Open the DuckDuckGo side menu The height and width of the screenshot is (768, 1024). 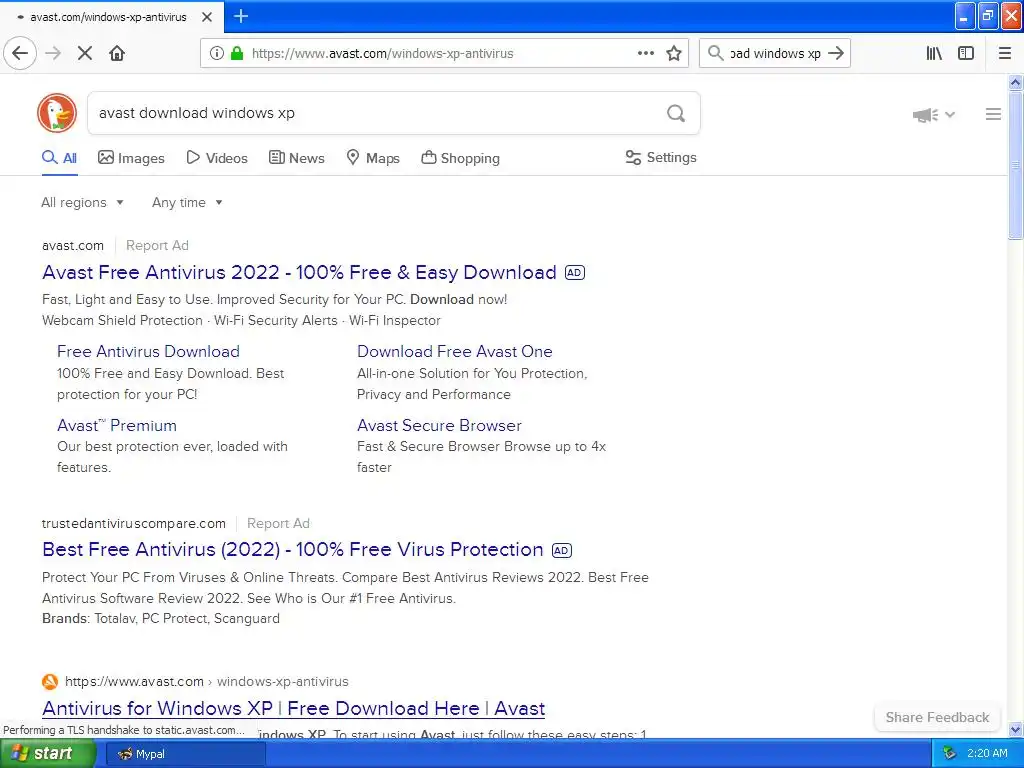pos(993,114)
